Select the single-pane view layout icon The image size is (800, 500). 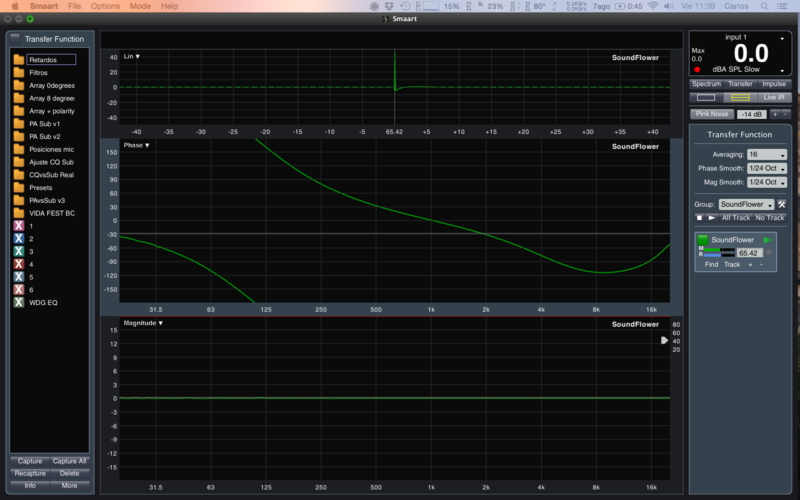click(706, 98)
